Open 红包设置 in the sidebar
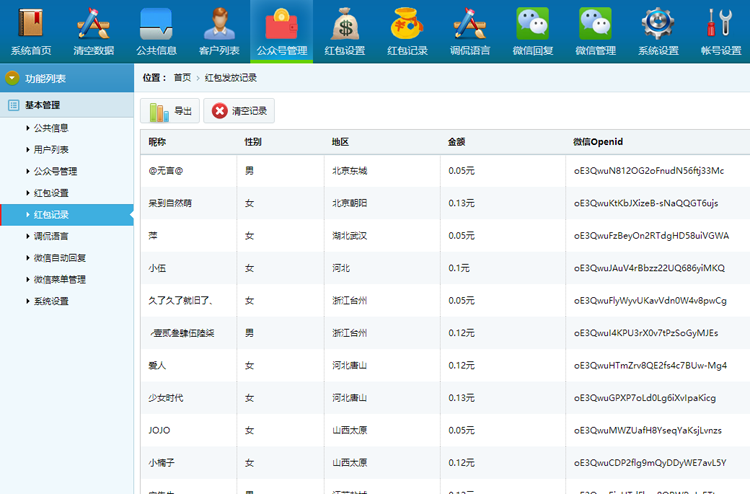 click(x=51, y=193)
